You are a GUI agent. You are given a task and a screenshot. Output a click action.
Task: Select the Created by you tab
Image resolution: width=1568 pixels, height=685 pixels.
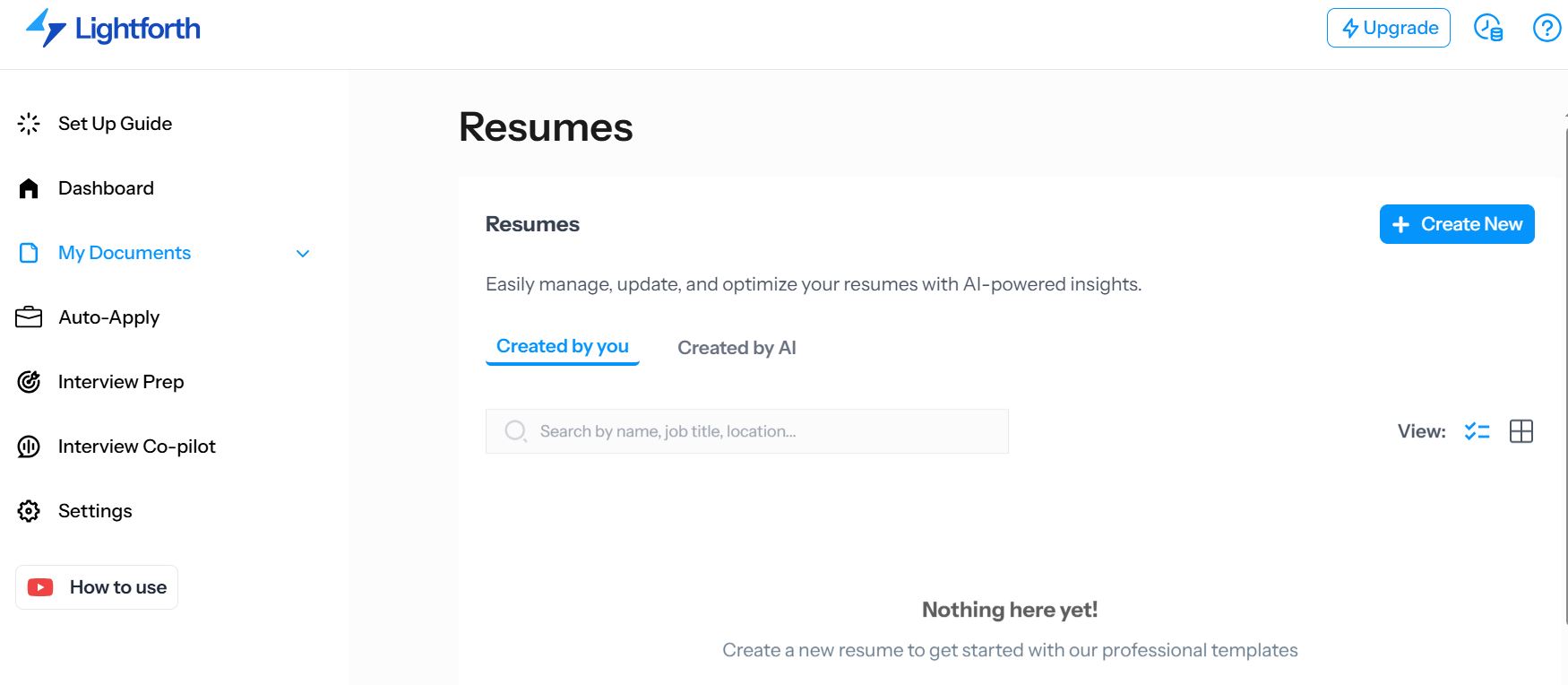(x=563, y=347)
